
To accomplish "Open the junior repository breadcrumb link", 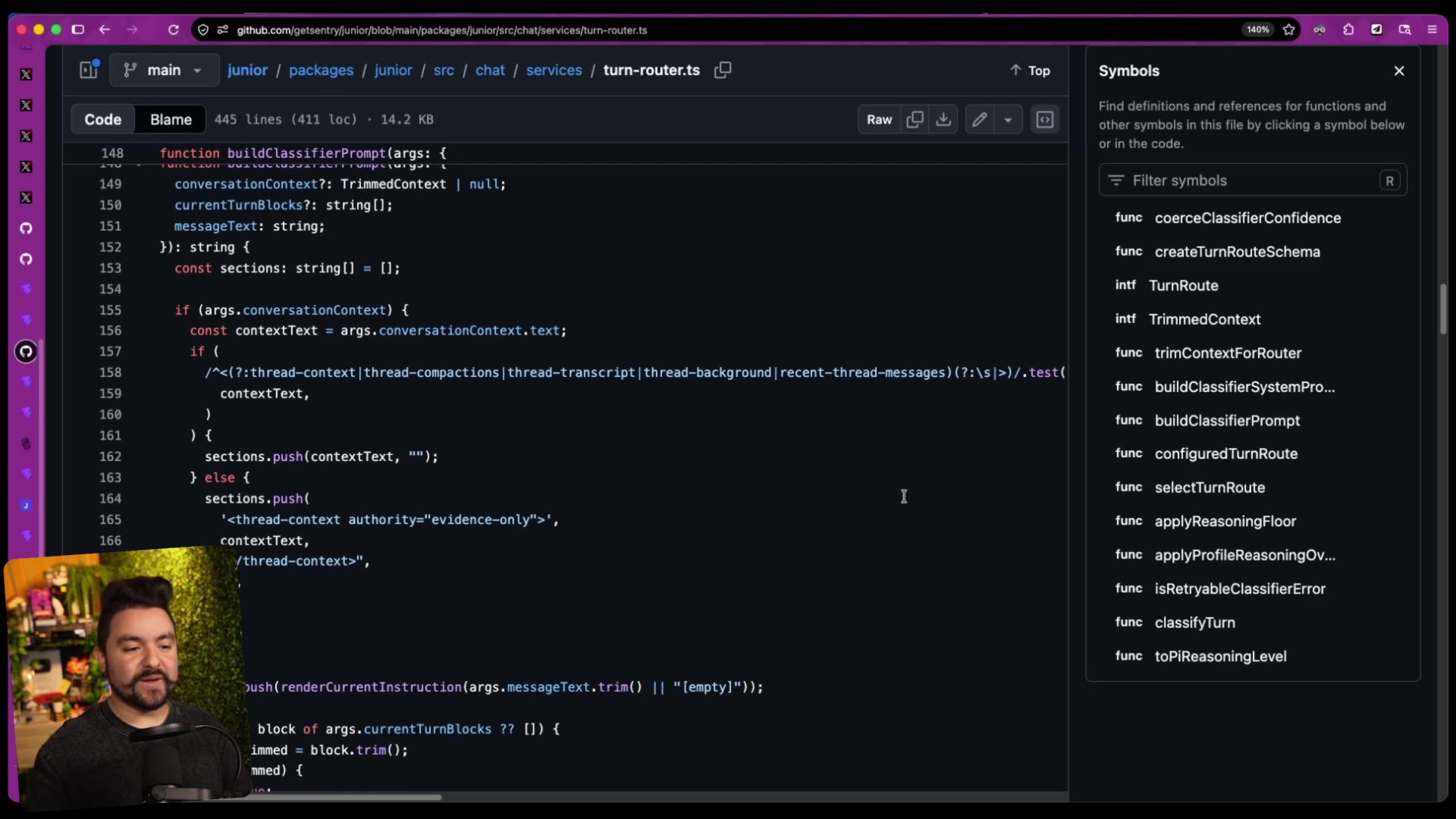I will (x=247, y=70).
